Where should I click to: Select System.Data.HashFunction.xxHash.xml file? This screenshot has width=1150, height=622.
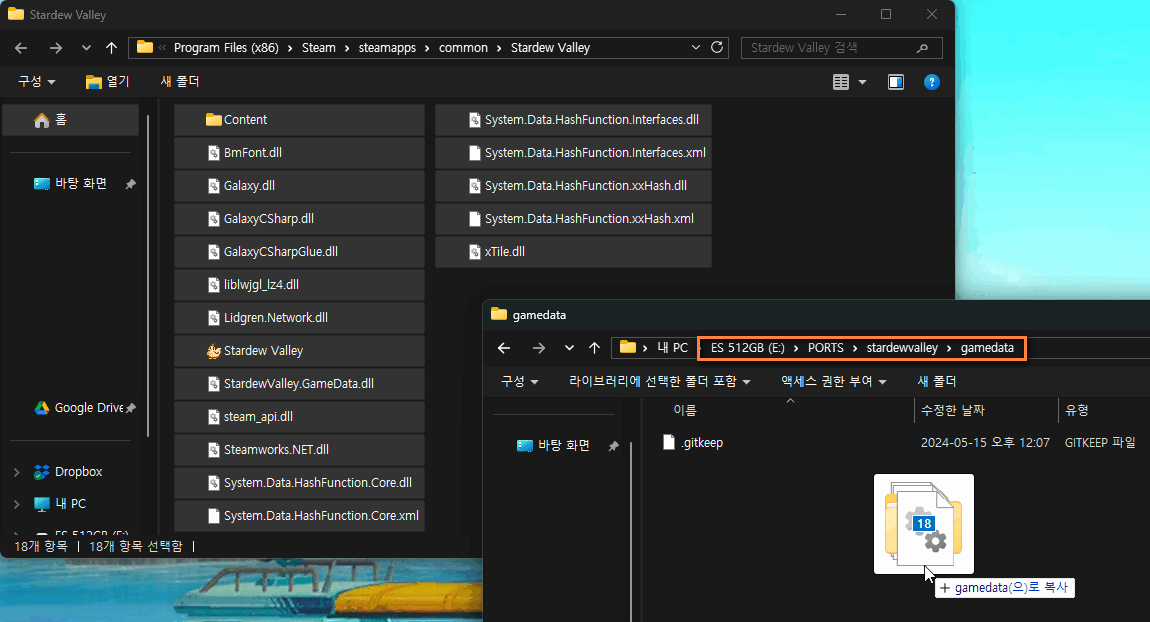pos(574,219)
